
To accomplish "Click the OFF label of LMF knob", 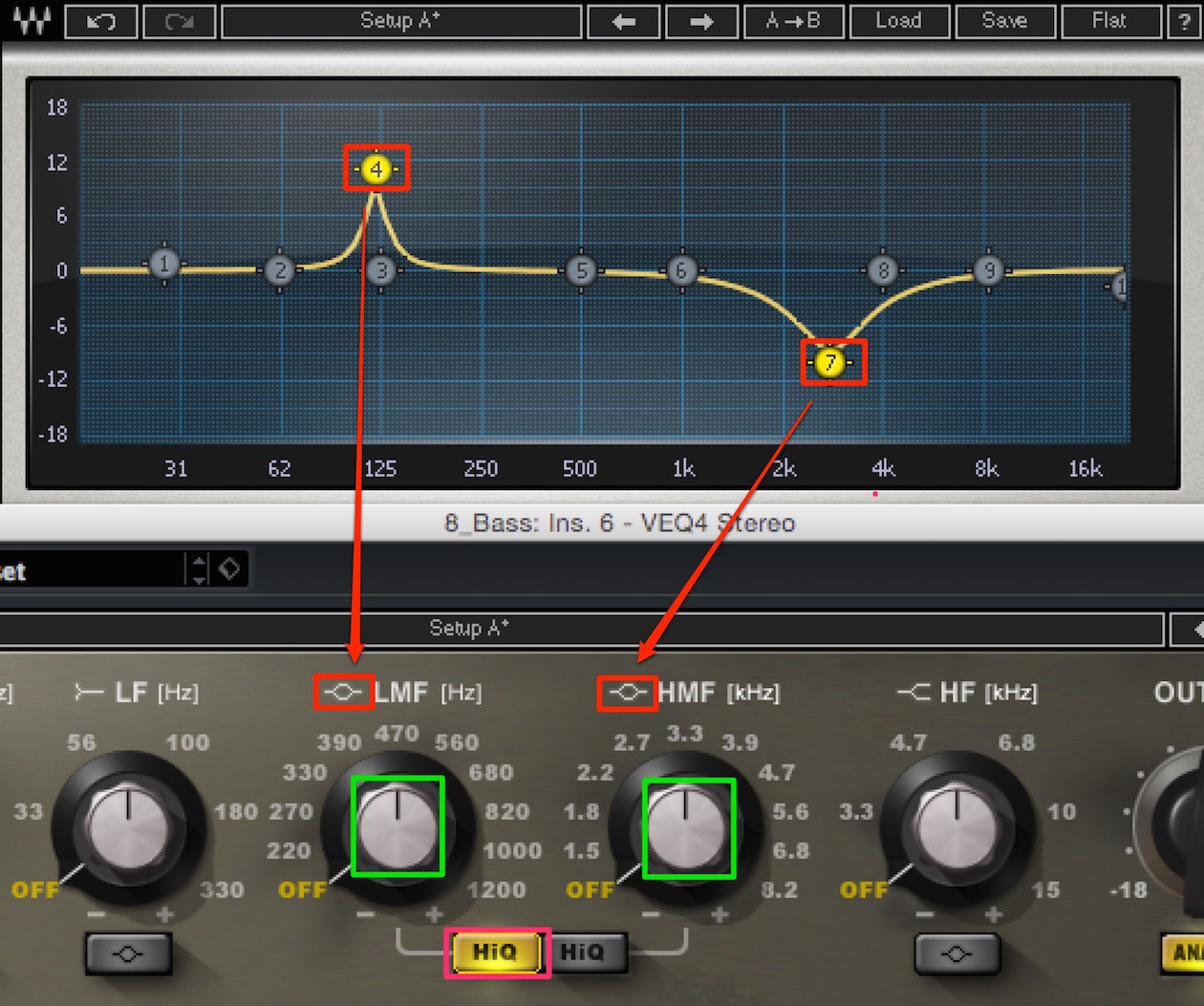I will 303,890.
